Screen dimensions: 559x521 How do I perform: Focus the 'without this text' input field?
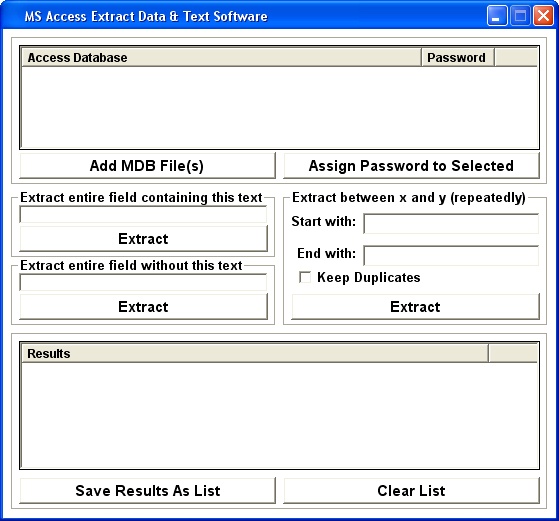tap(143, 282)
